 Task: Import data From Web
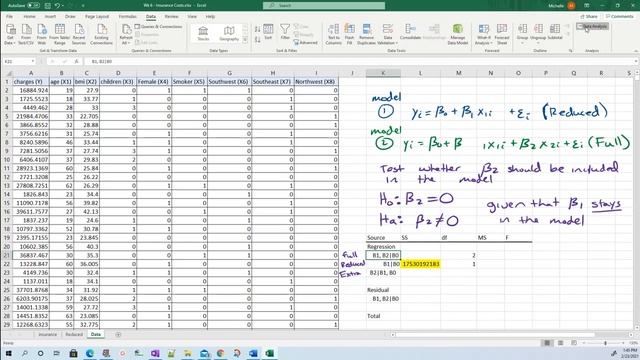tap(42, 34)
